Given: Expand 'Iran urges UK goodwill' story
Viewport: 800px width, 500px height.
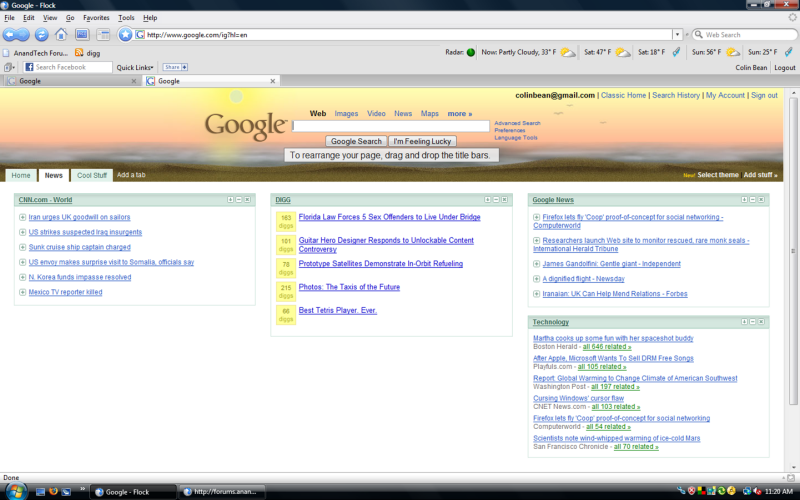Looking at the screenshot, I should pos(22,217).
